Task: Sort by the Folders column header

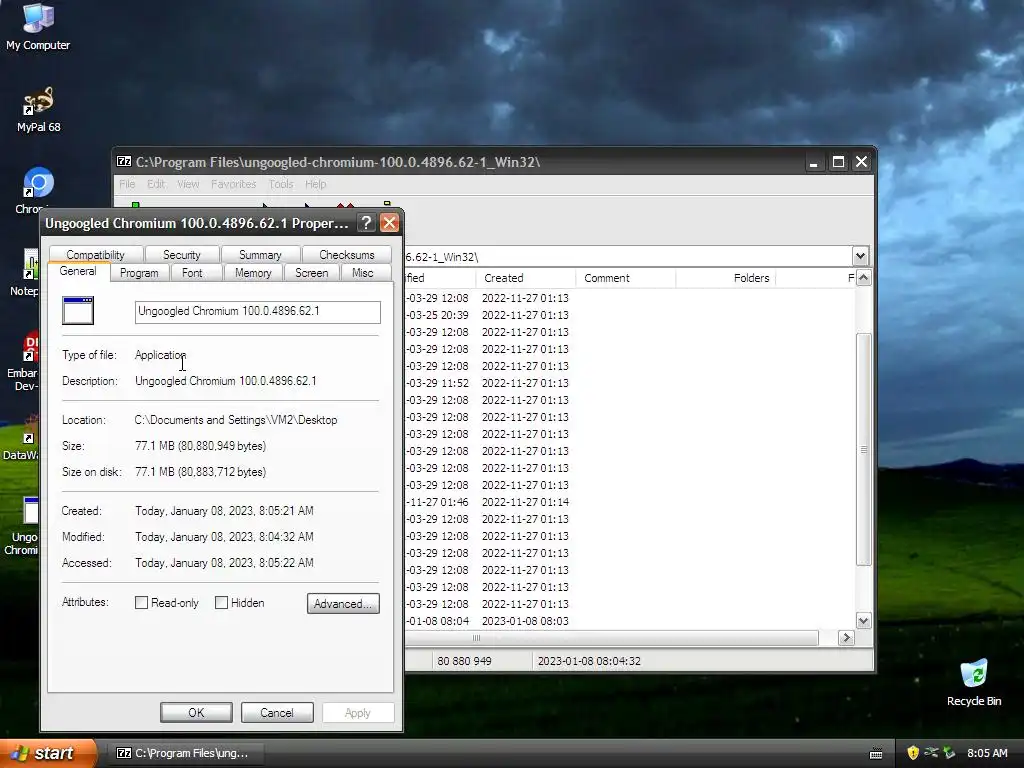Action: coord(726,278)
